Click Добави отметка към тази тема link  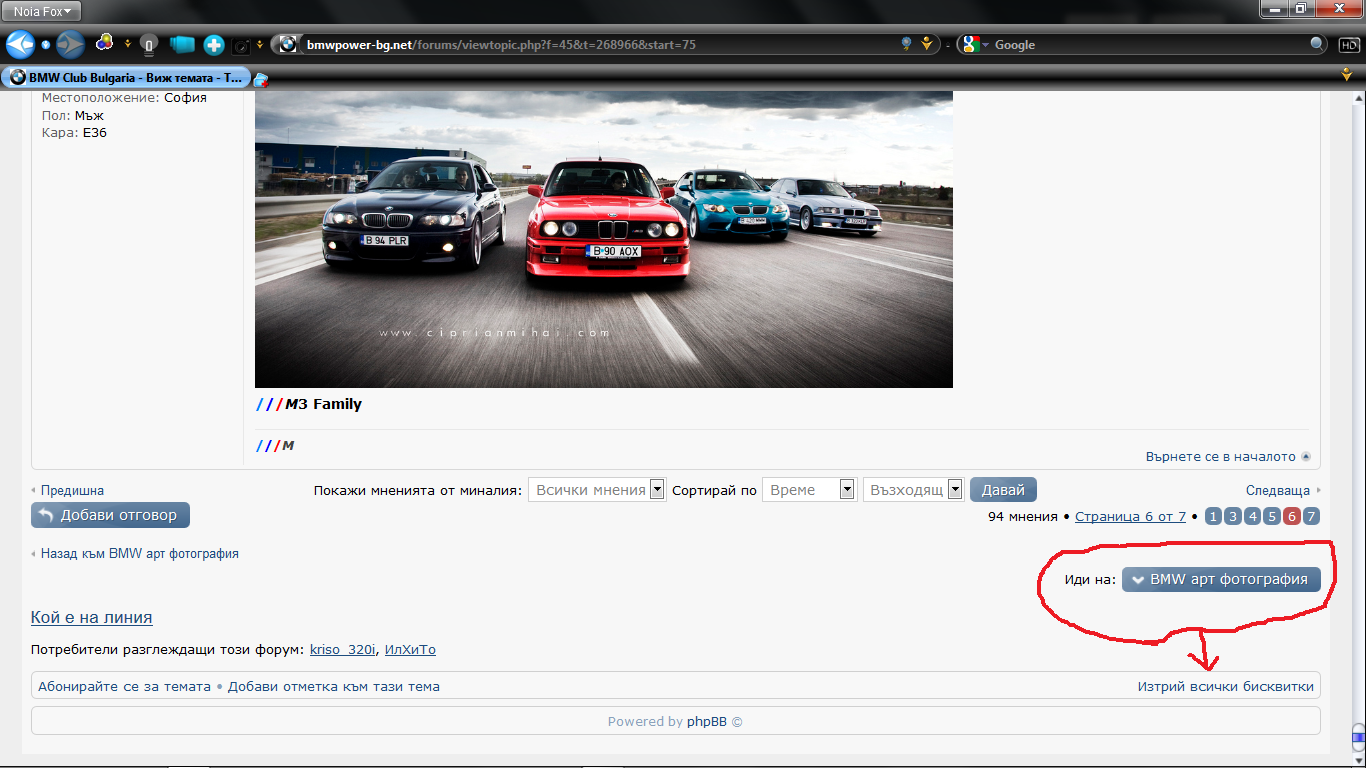[334, 686]
